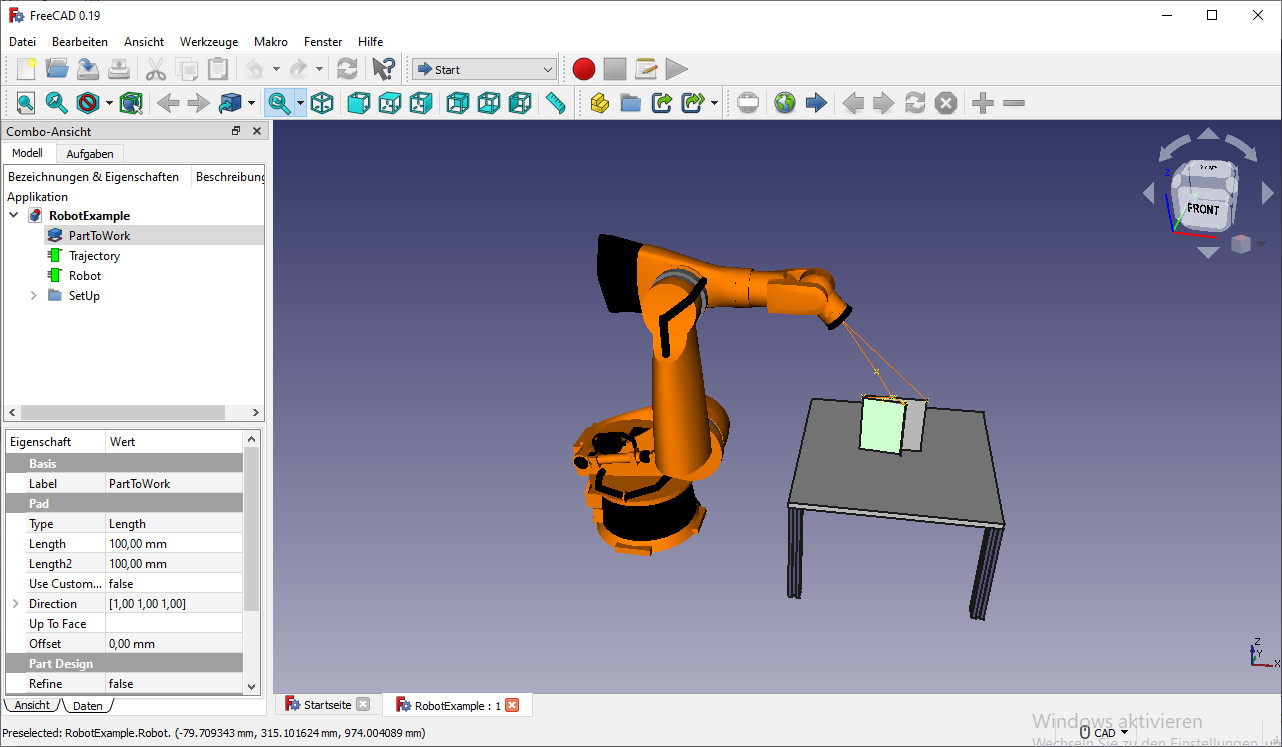Click the macro record red button
The image size is (1282, 747).
tap(584, 69)
